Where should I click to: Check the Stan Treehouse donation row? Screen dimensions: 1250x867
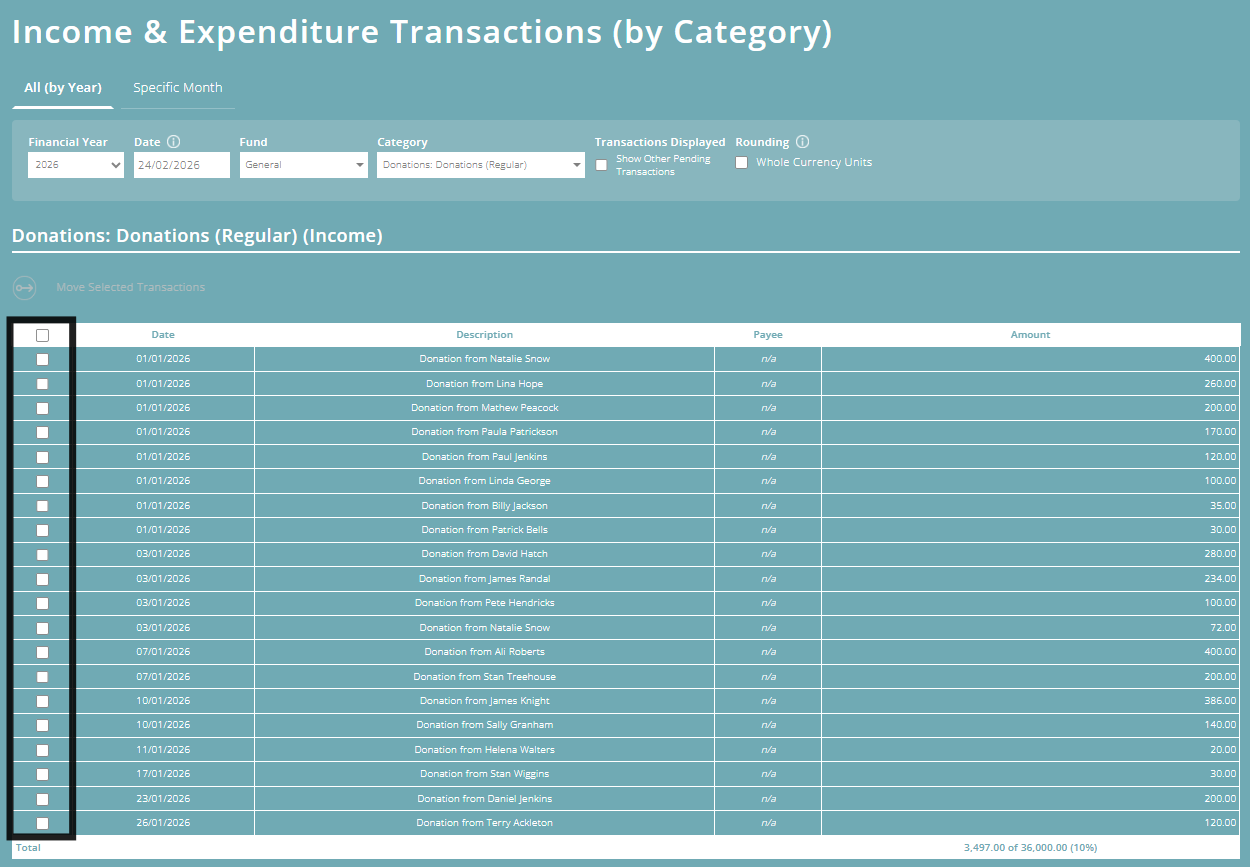pos(41,677)
